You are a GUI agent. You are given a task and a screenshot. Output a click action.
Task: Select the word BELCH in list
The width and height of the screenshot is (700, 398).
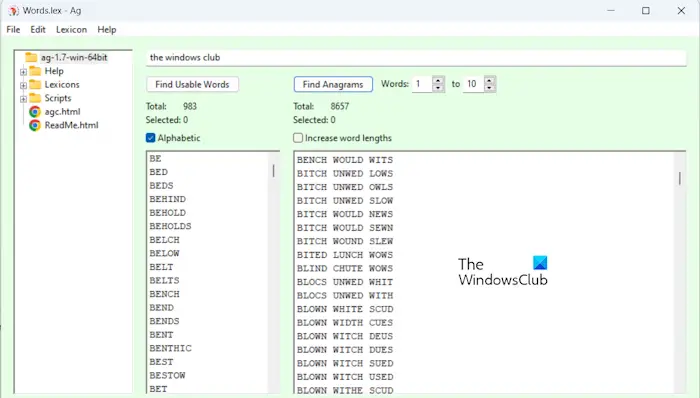(164, 240)
